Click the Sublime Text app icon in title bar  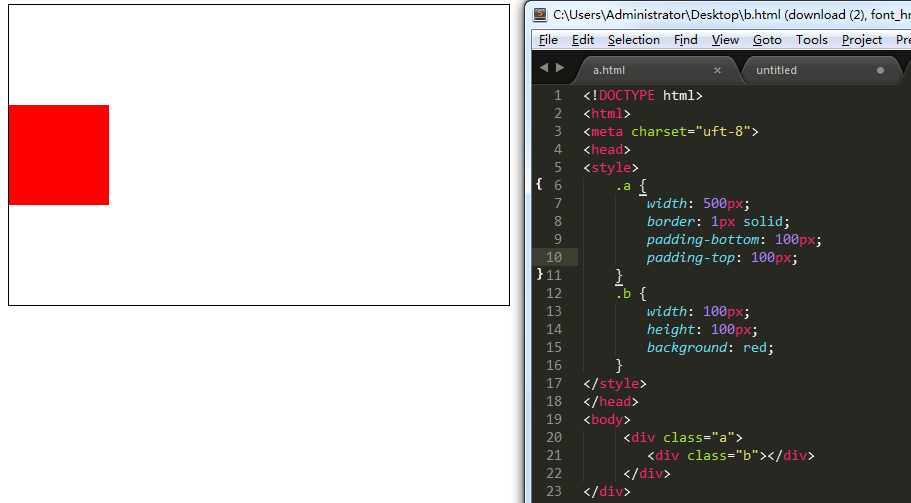540,15
